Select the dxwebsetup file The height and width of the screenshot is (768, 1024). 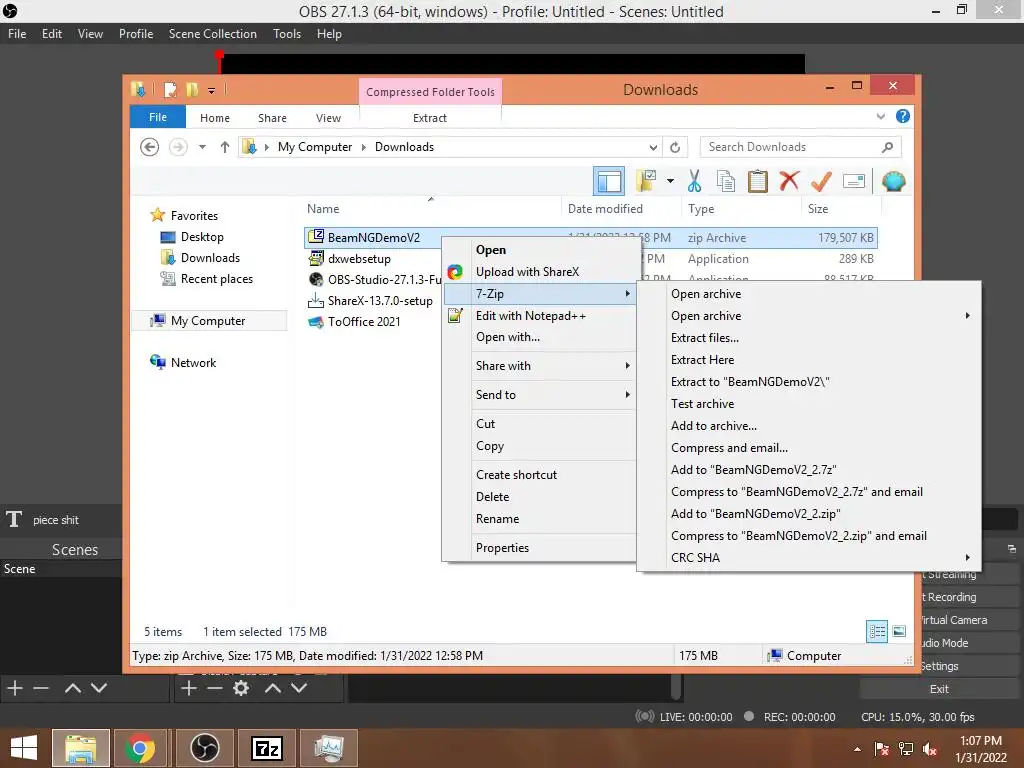tap(359, 259)
